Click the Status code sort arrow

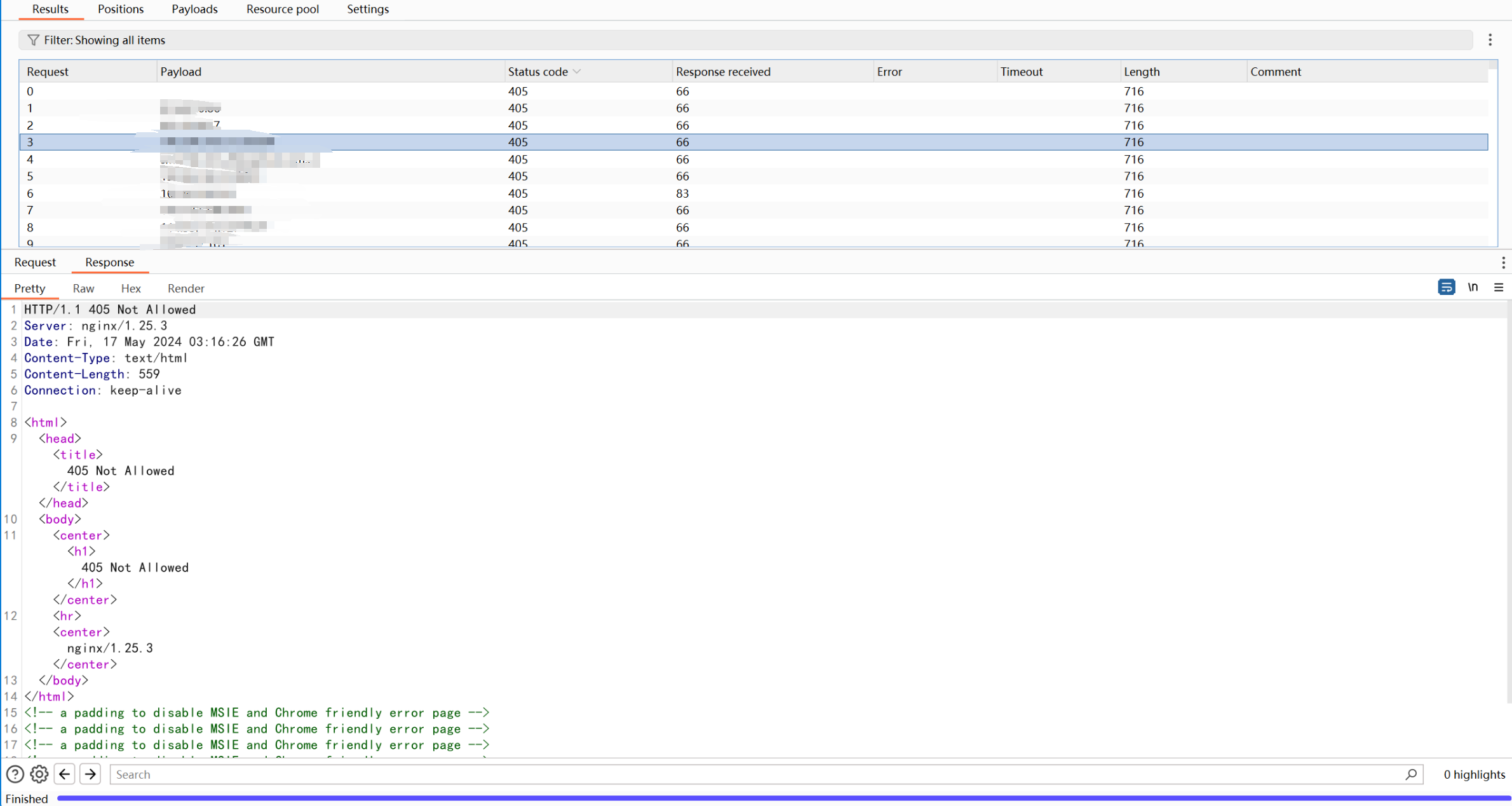click(x=577, y=72)
